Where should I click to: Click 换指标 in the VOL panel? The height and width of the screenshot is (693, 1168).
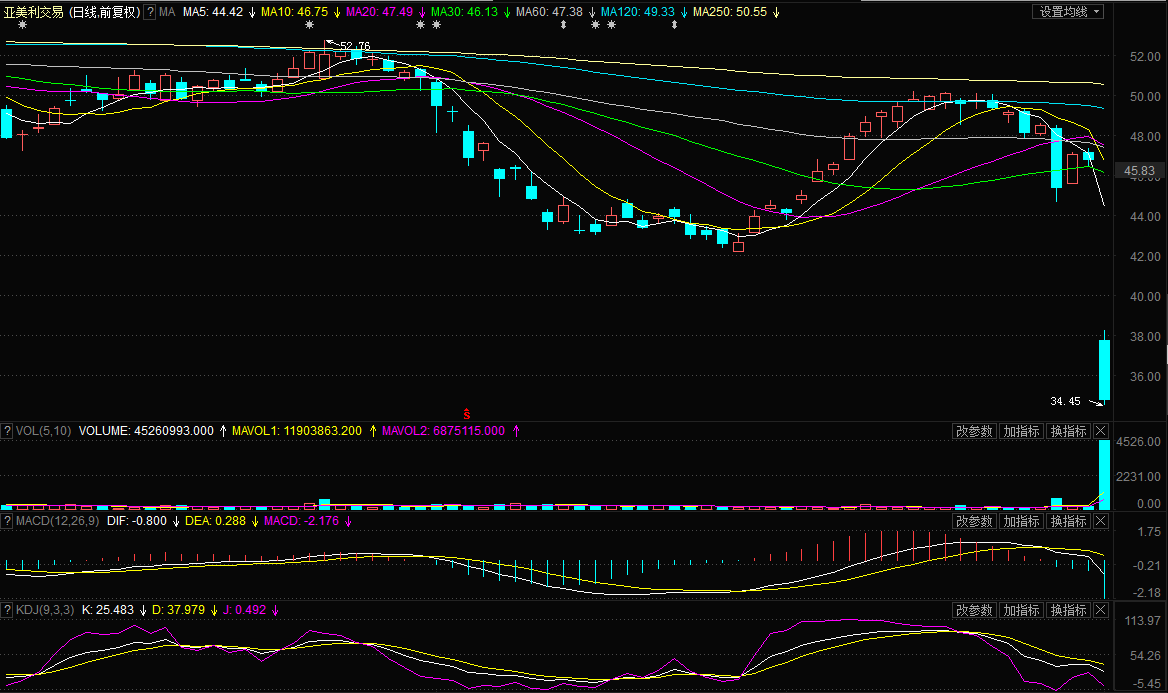pos(1068,431)
